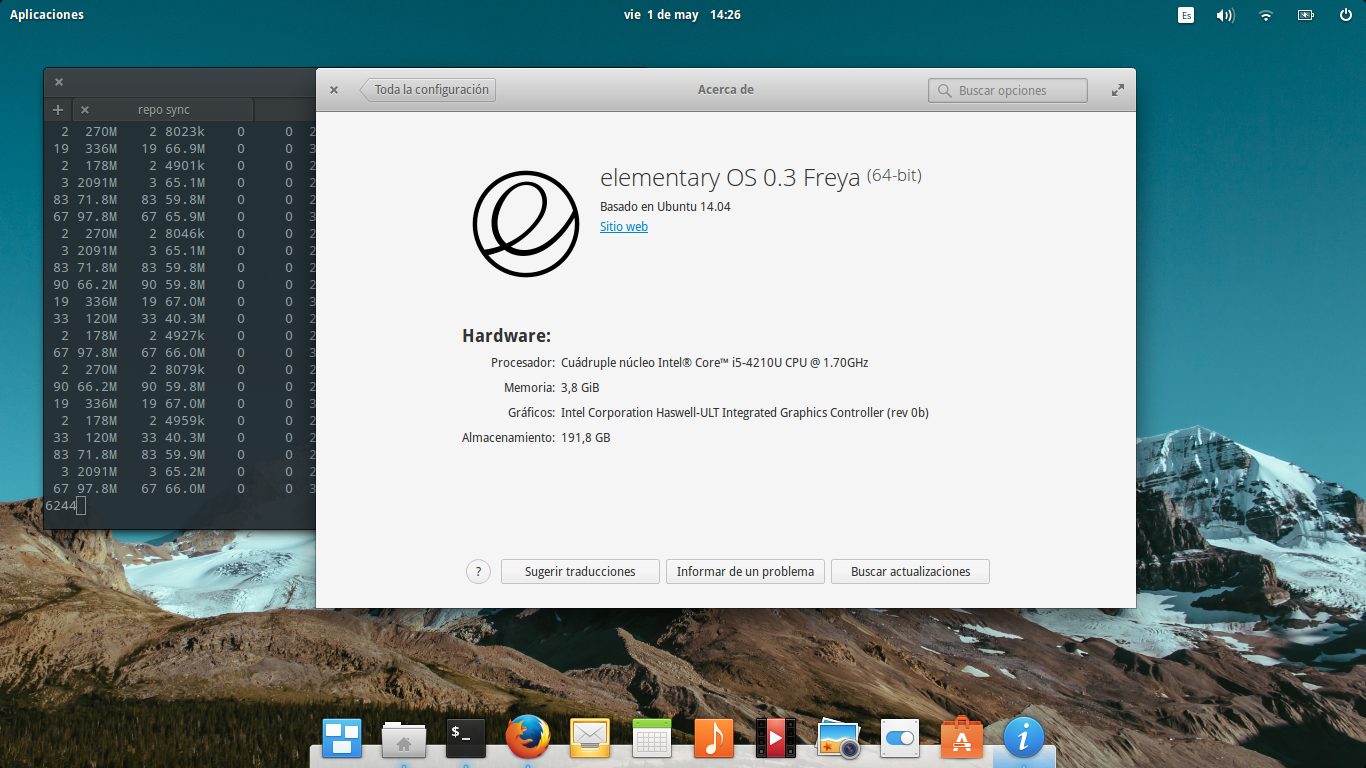The height and width of the screenshot is (768, 1366).
Task: Open the date and time panel indicator
Action: 682,15
